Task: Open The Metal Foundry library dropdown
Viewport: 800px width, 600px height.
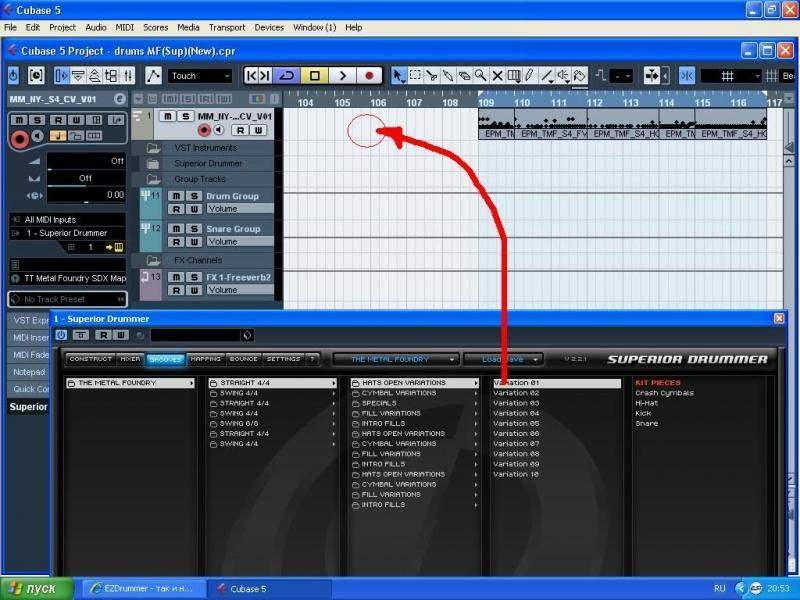Action: click(396, 359)
